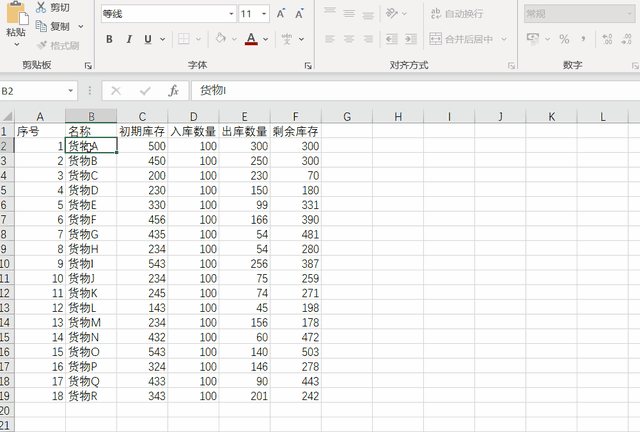Apply fill color bucket icon
Screen dimensions: 640x432
coord(221,39)
